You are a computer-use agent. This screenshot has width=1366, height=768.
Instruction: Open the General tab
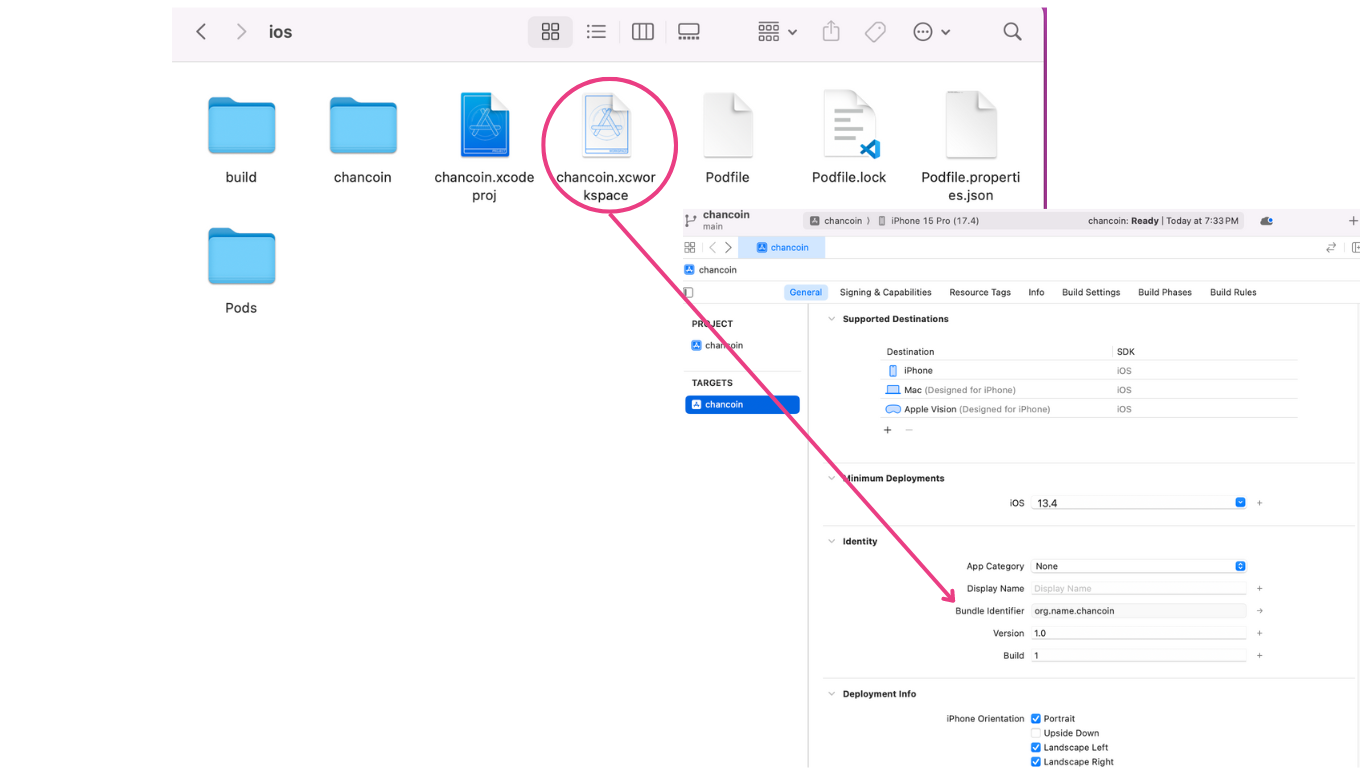click(x=805, y=292)
